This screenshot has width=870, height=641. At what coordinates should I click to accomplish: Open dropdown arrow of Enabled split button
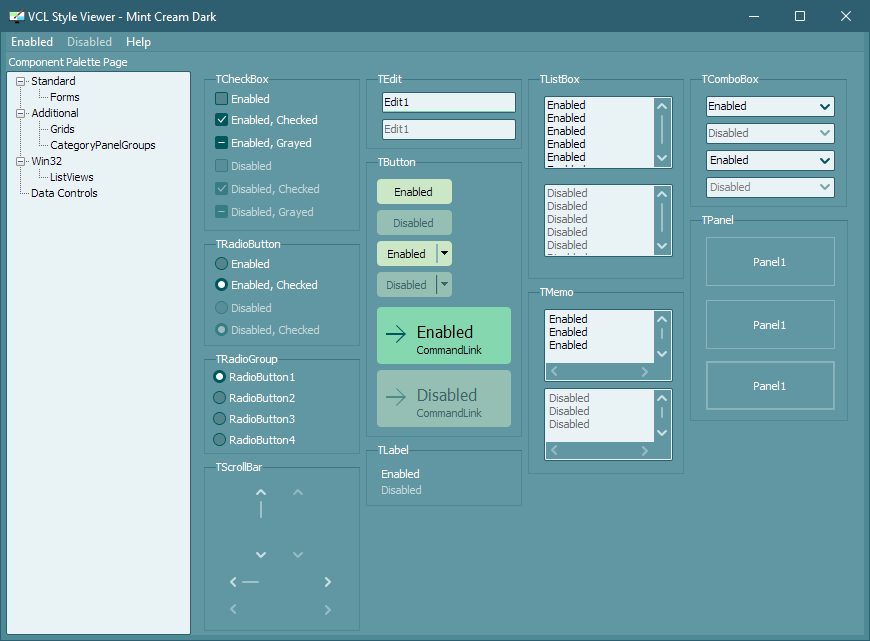(x=444, y=254)
